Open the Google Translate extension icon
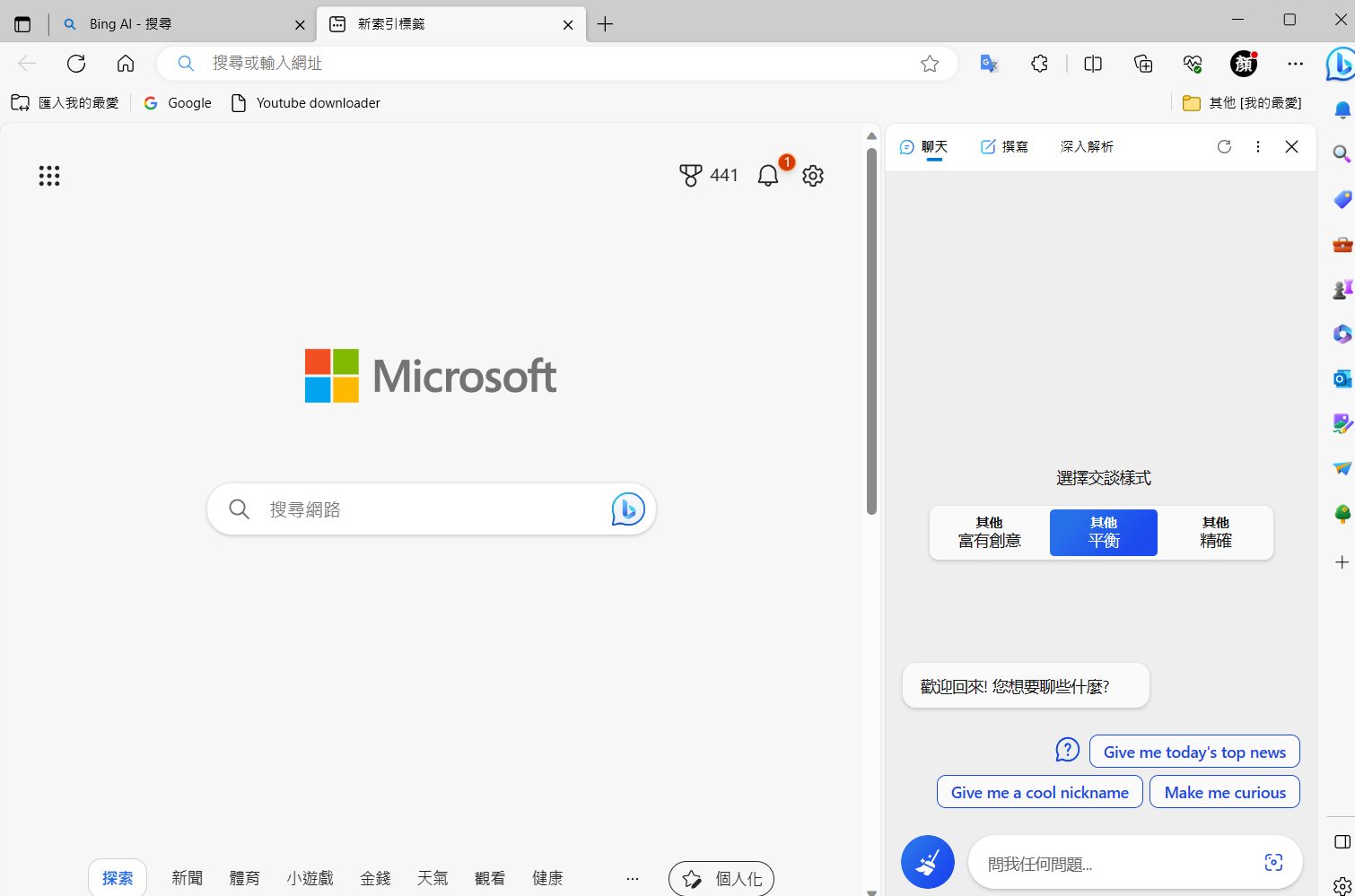Viewport: 1355px width, 896px height. coord(989,63)
